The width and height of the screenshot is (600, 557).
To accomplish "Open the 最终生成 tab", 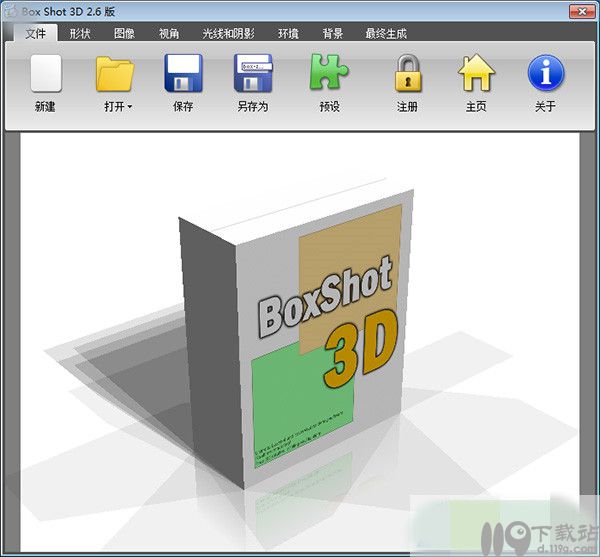I will pos(386,34).
